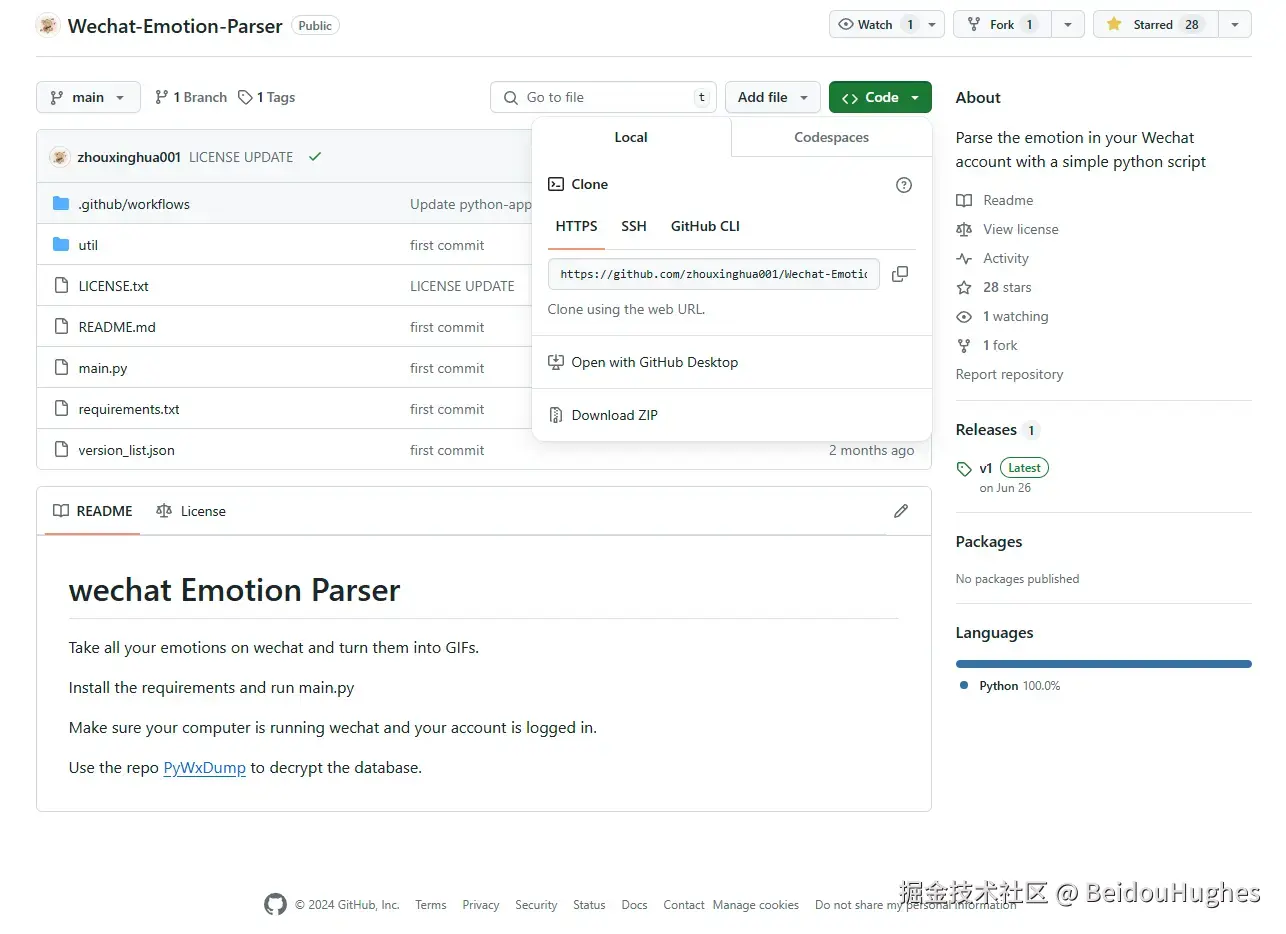Click the util folder icon

[61, 245]
